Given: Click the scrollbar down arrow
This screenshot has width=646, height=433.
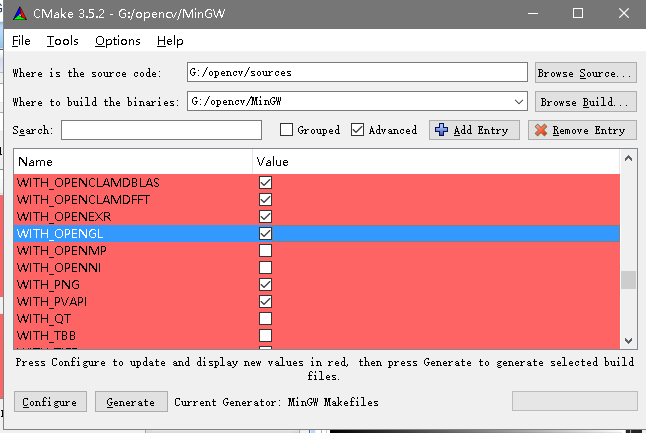Looking at the screenshot, I should click(x=628, y=341).
